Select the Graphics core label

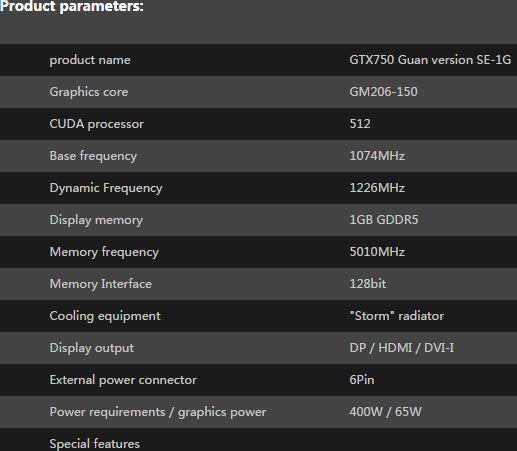tap(89, 92)
